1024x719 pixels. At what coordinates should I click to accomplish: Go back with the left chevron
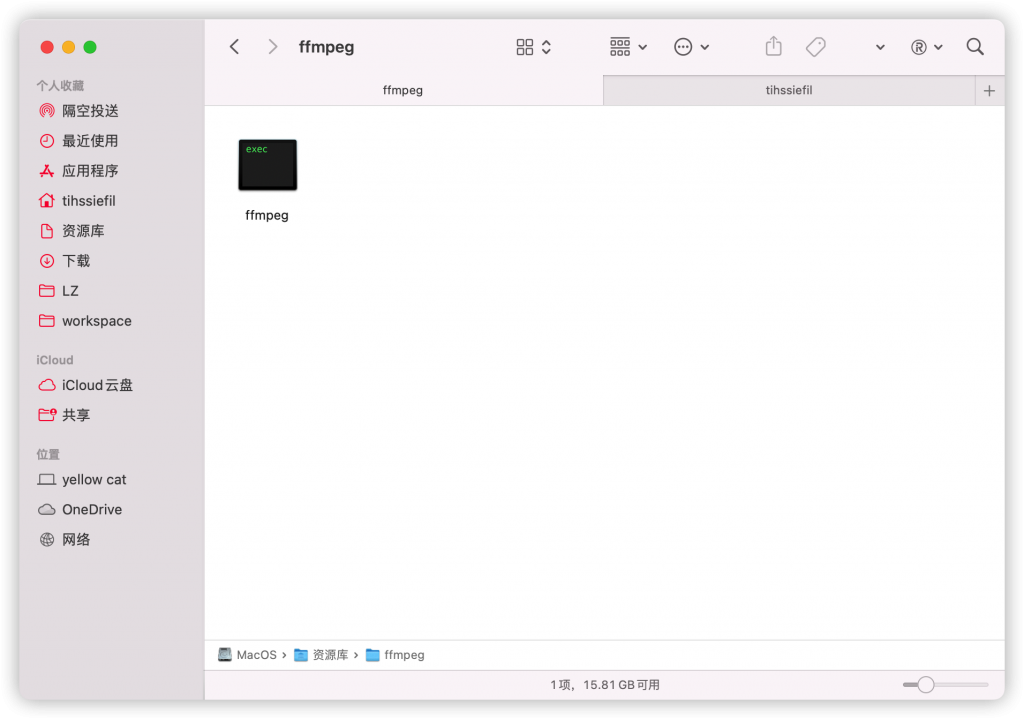(x=235, y=47)
